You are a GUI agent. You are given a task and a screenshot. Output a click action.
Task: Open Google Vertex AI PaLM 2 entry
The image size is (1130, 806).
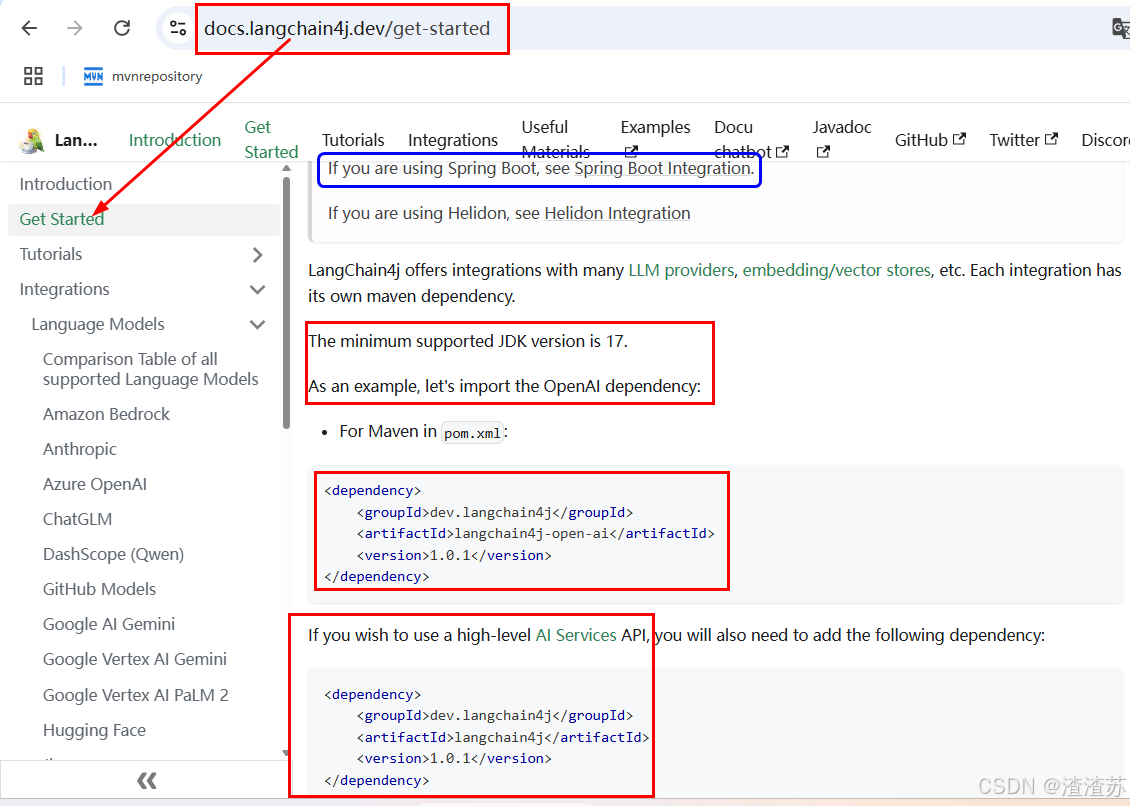135,695
